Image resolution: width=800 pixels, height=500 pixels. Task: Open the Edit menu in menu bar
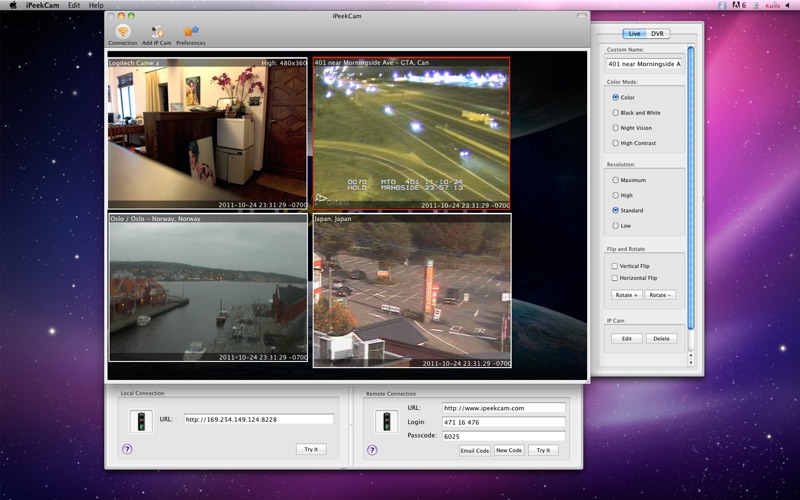pos(74,5)
